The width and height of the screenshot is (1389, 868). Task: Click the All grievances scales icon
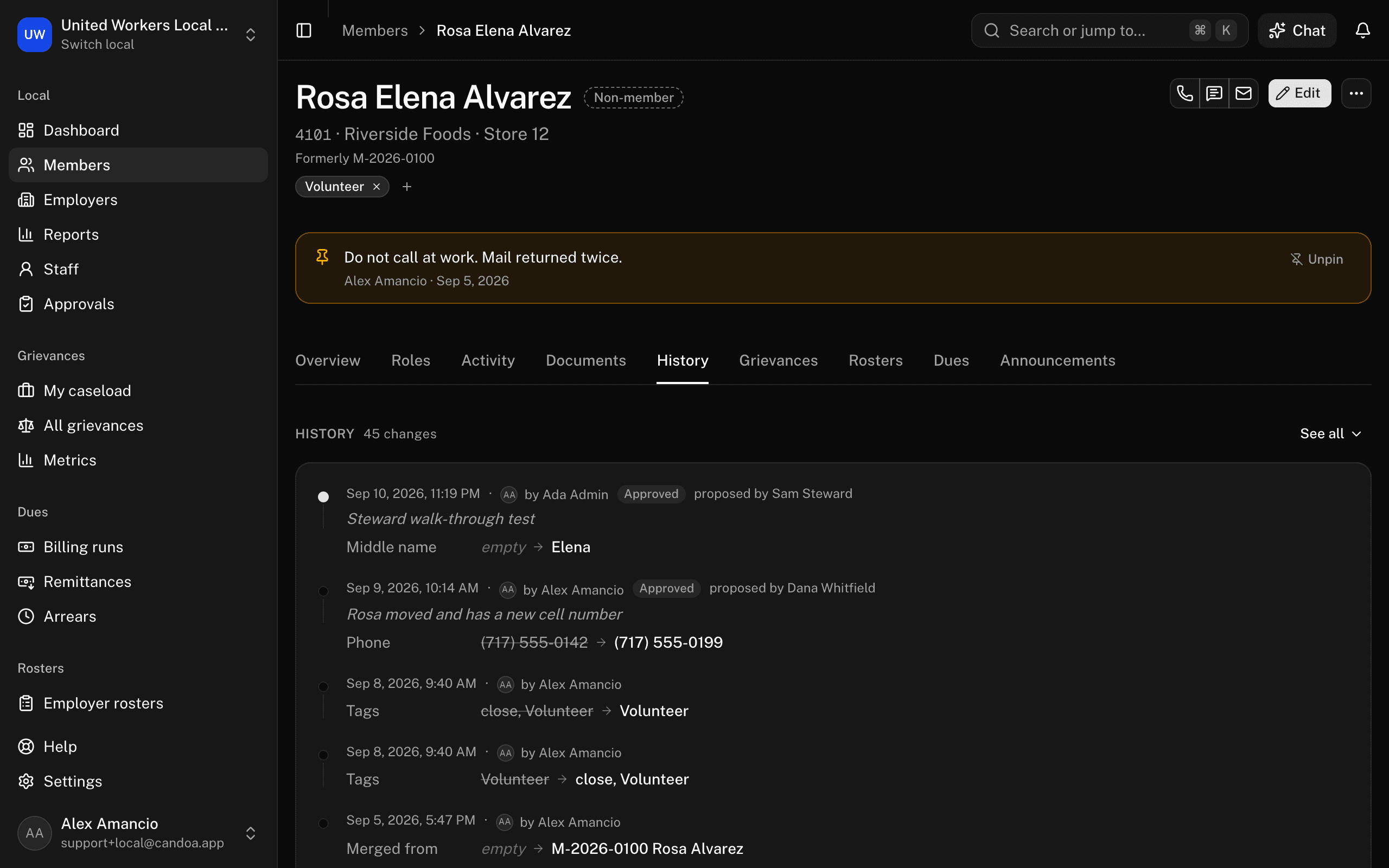coord(26,425)
